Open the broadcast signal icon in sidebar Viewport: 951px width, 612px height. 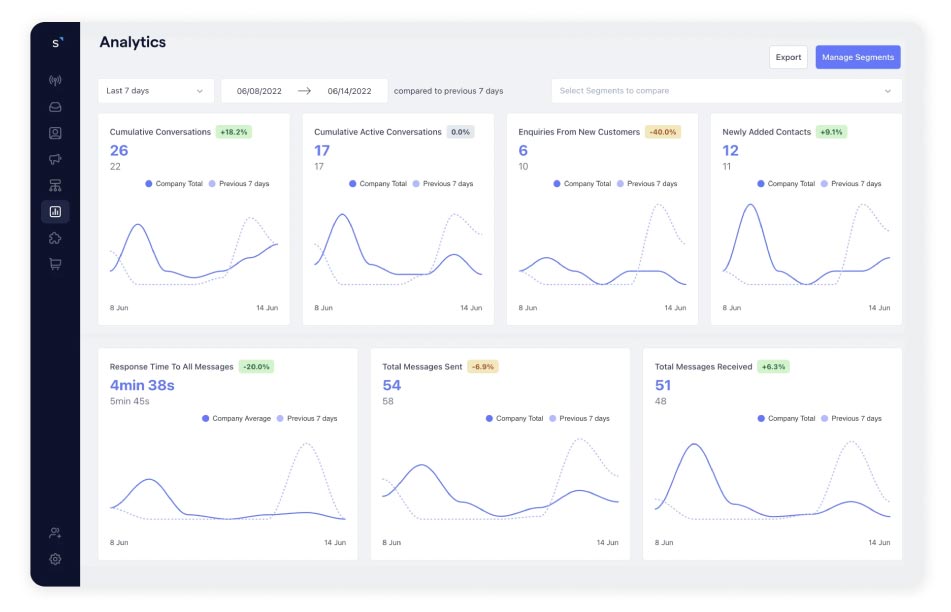tap(55, 80)
